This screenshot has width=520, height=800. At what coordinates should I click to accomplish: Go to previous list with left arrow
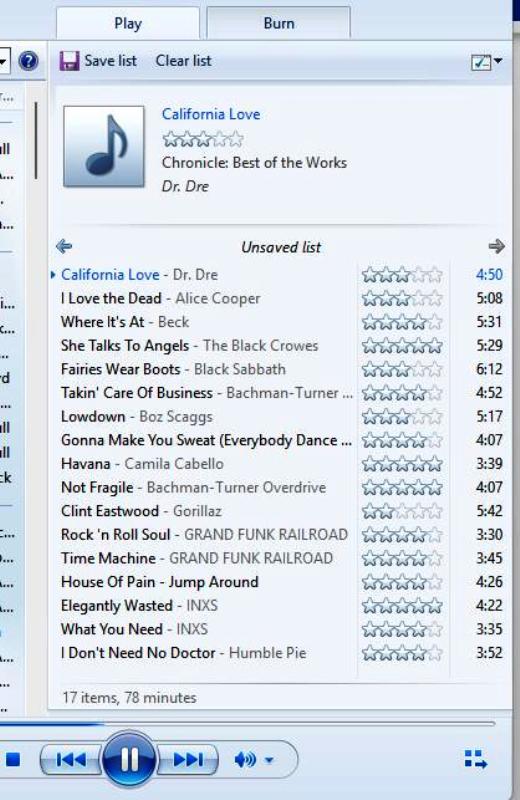[64, 247]
